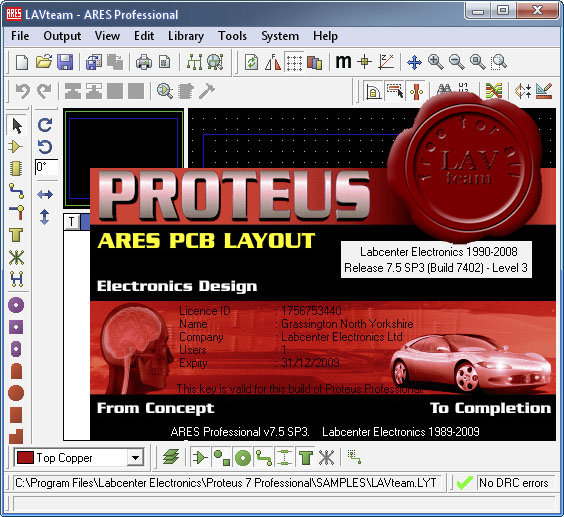This screenshot has width=564, height=517.
Task: Open the Tools menu
Action: (x=232, y=36)
